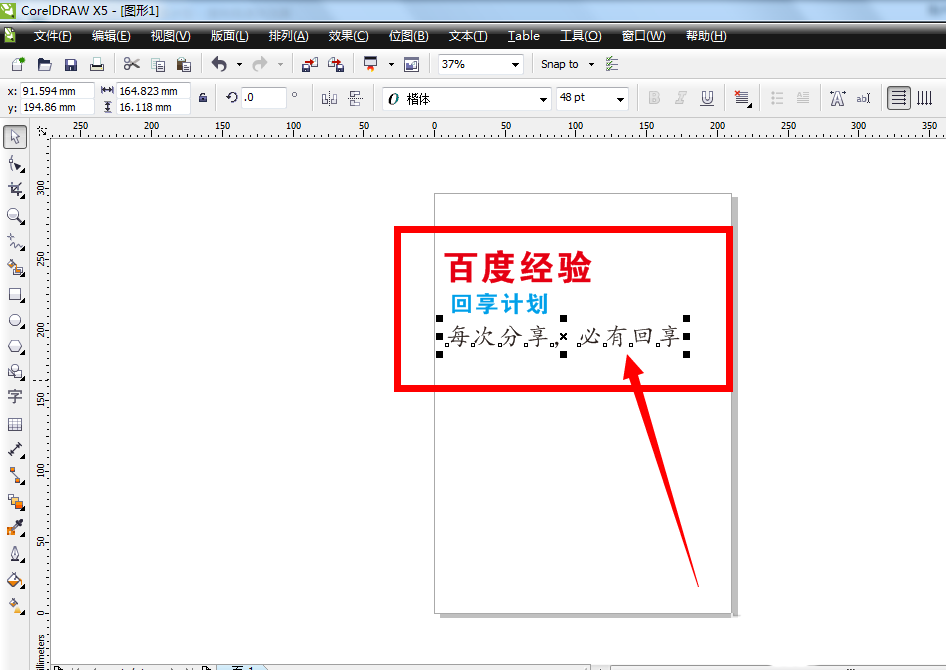Screen dimensions: 946x670
Task: Open character formatting dialog
Action: coord(837,98)
